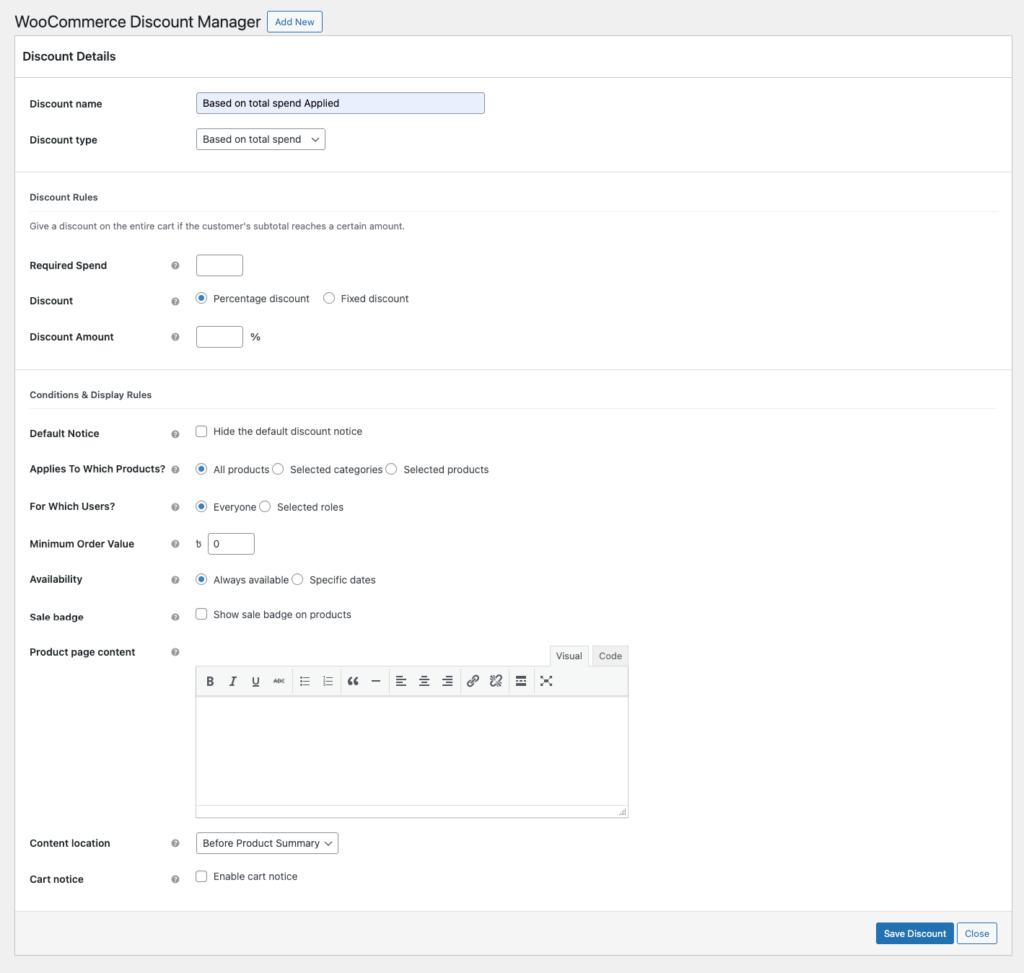Show help tooltip for Required Spend
Screen dimensions: 1024x973
click(175, 266)
